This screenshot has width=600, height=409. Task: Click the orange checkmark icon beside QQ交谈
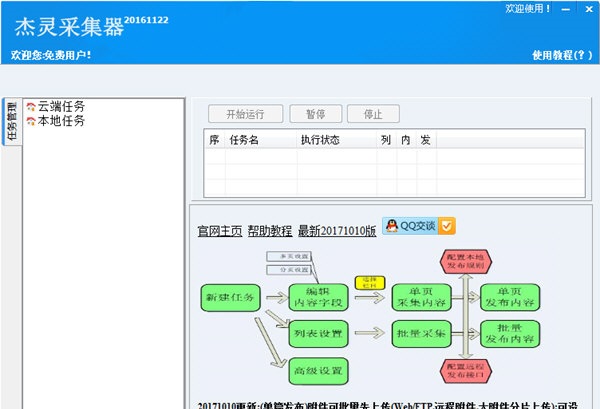[x=447, y=226]
